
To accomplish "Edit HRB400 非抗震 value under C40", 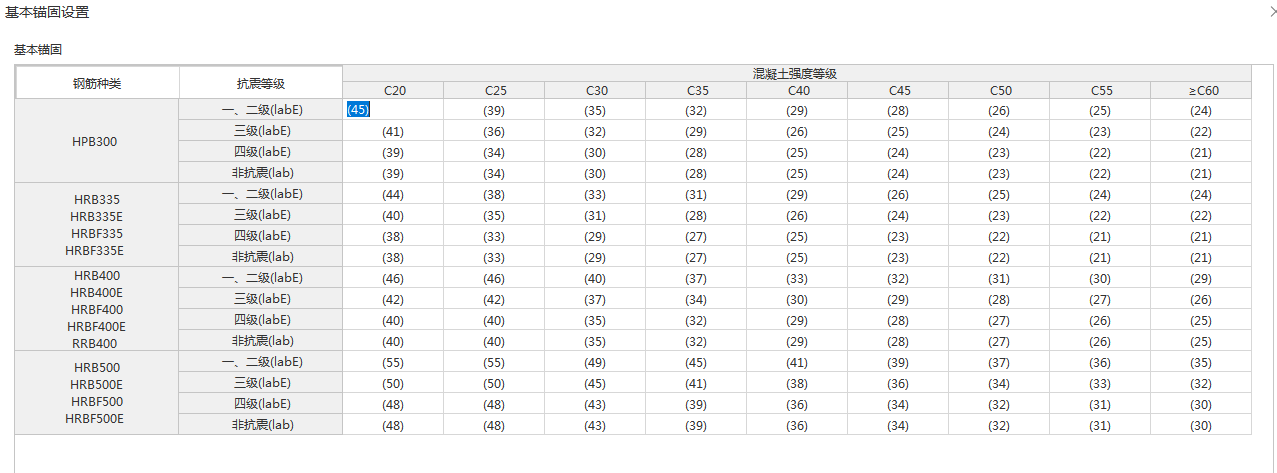I will (797, 341).
